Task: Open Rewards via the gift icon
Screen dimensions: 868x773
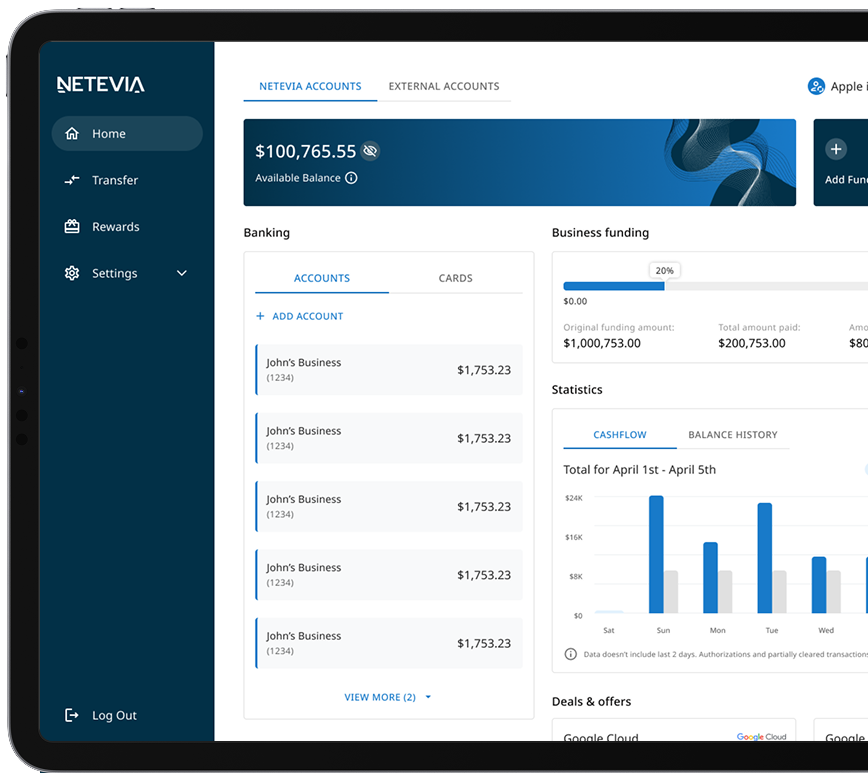Action: (72, 227)
